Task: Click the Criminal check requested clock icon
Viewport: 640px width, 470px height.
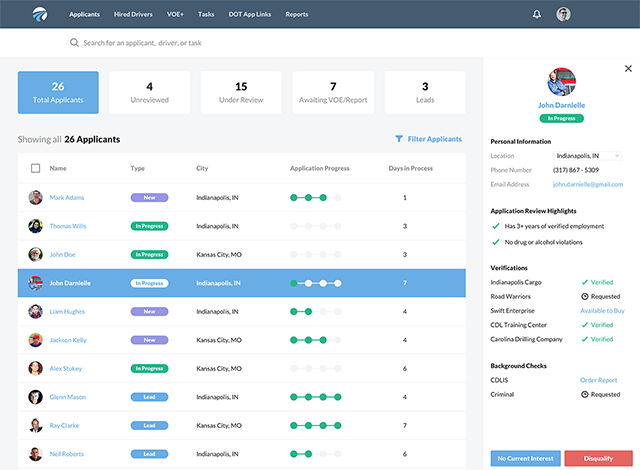Action: coord(584,395)
